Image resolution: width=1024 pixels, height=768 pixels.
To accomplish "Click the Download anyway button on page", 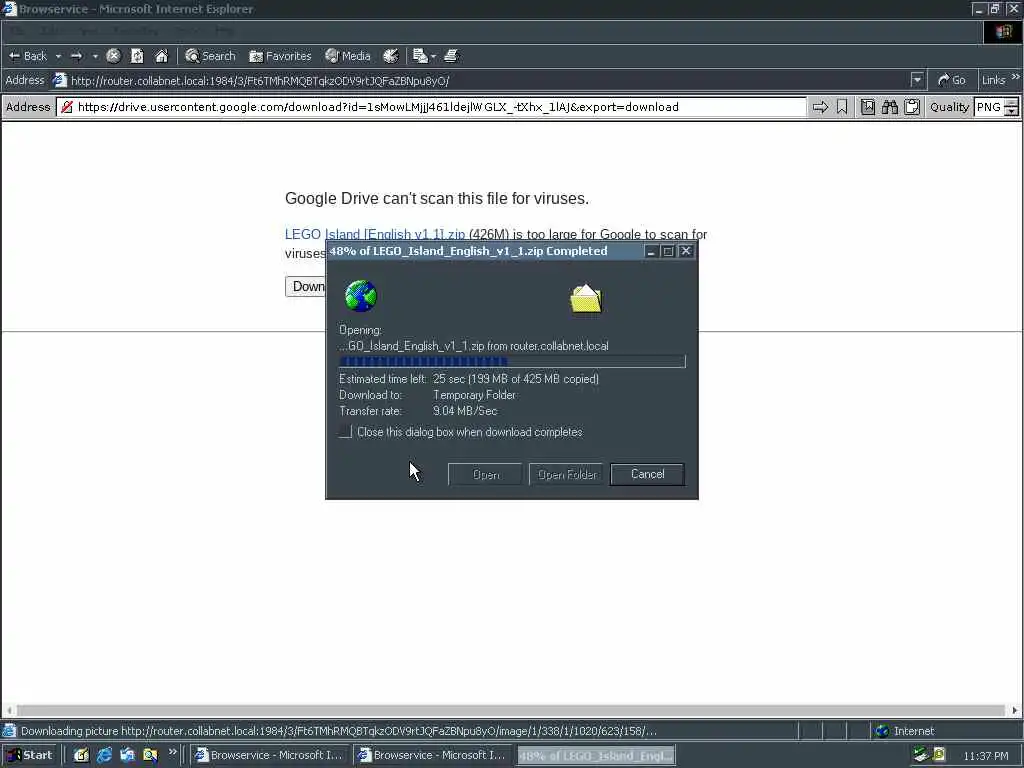I will click(x=305, y=287).
